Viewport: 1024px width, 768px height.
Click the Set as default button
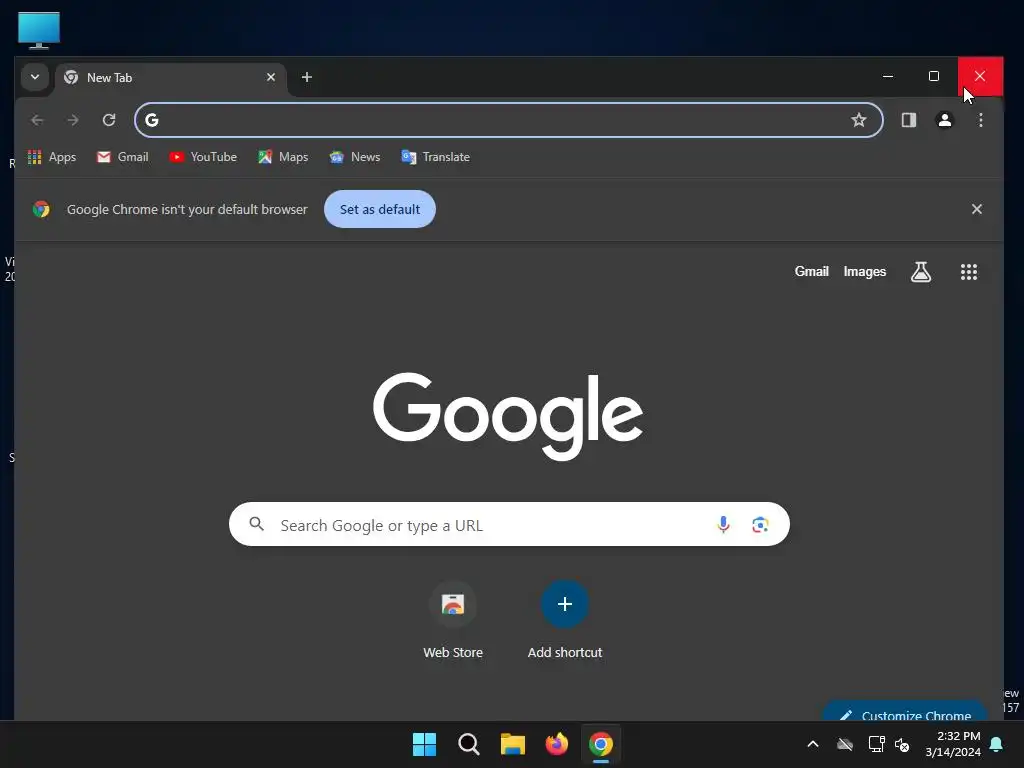click(379, 209)
